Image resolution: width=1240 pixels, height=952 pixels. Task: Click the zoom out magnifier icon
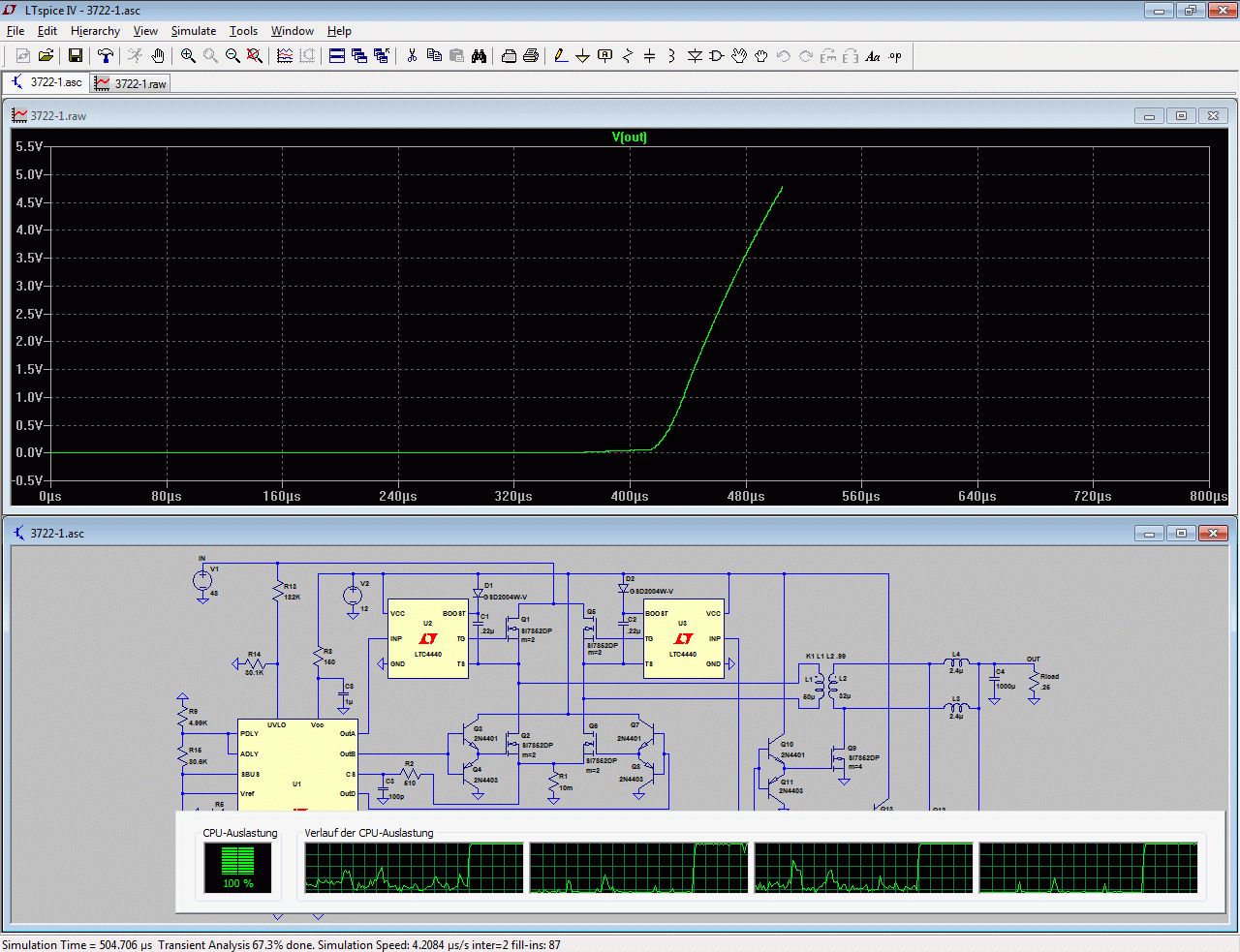(x=232, y=56)
